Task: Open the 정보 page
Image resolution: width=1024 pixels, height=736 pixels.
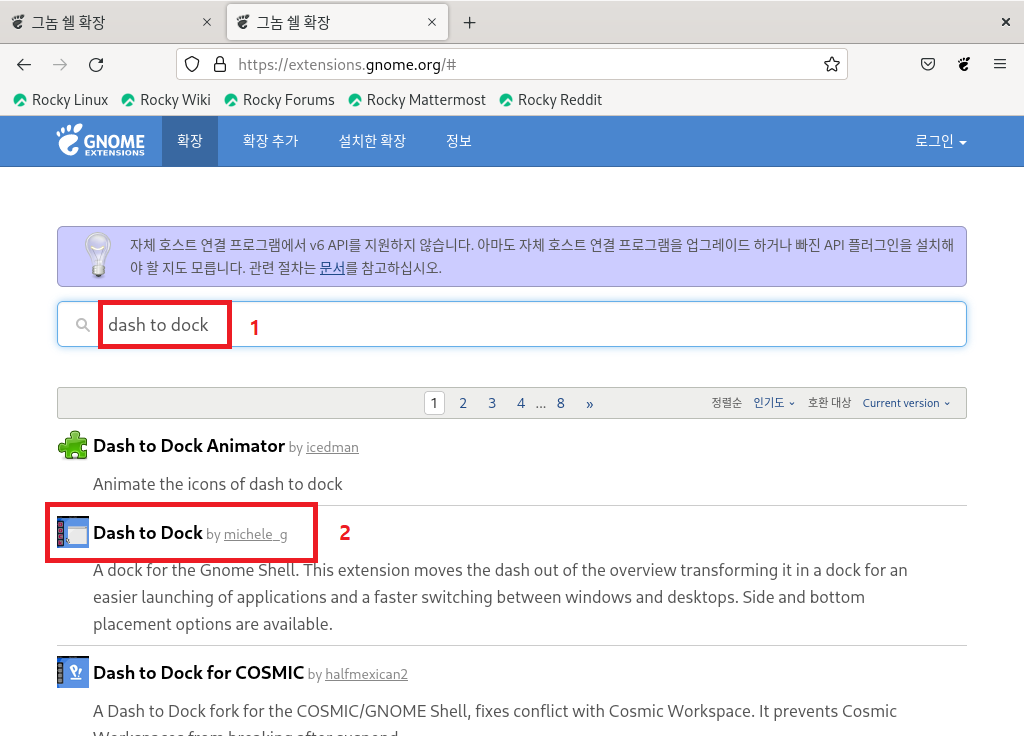Action: point(459,141)
